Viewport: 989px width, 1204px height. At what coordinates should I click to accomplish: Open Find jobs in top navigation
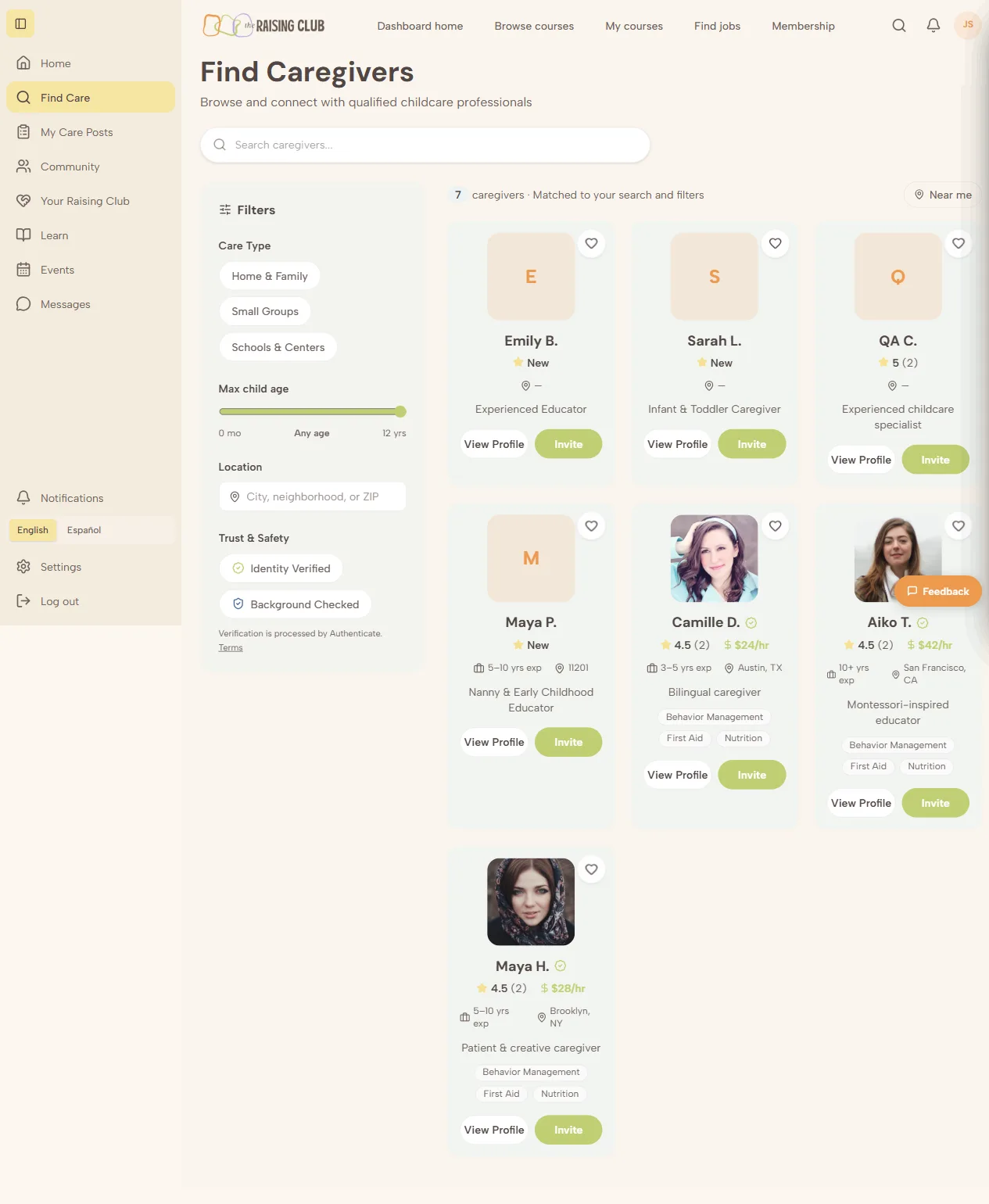[x=717, y=26]
